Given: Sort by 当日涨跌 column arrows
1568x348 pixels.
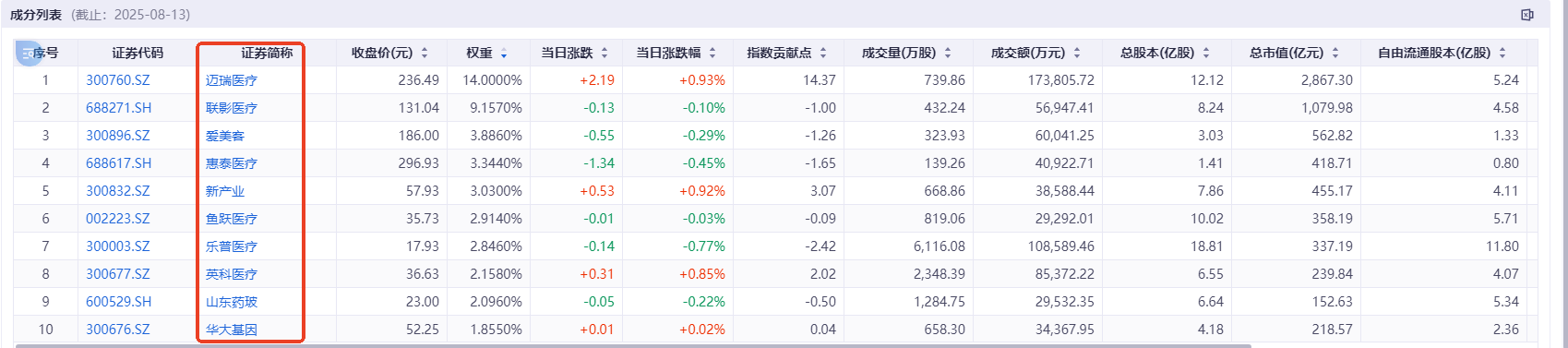Looking at the screenshot, I should 604,54.
